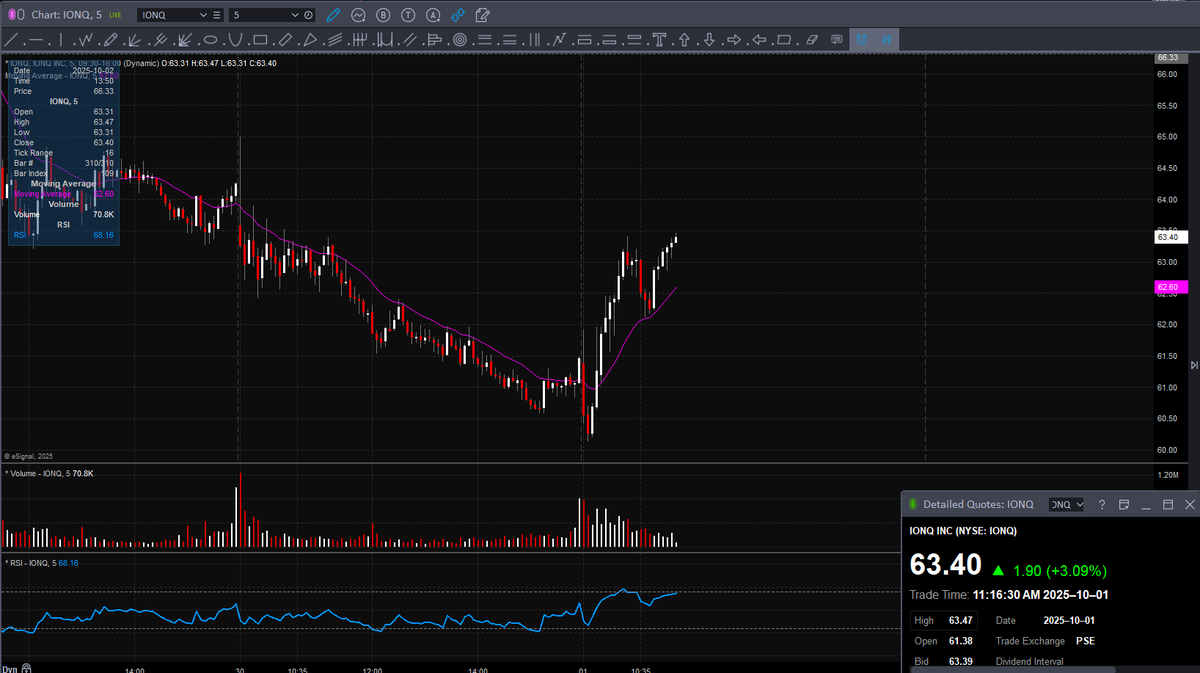This screenshot has width=1200, height=673.
Task: Expand symbol dropdown in Detailed Quotes window
Action: [x=1078, y=505]
